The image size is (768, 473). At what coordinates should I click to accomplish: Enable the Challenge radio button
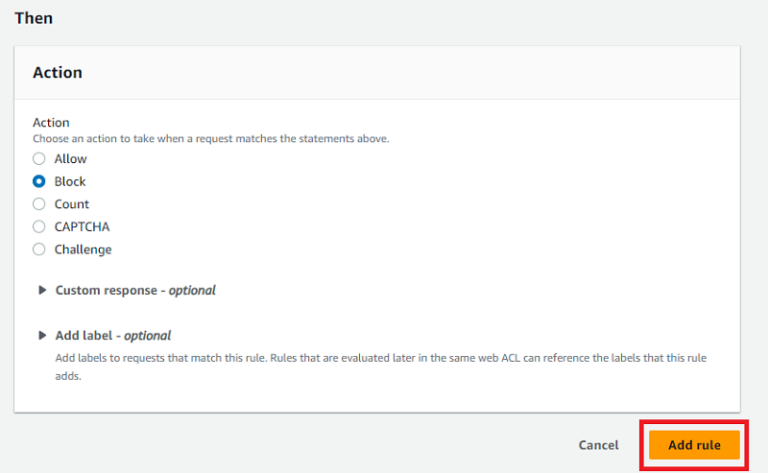(39, 250)
